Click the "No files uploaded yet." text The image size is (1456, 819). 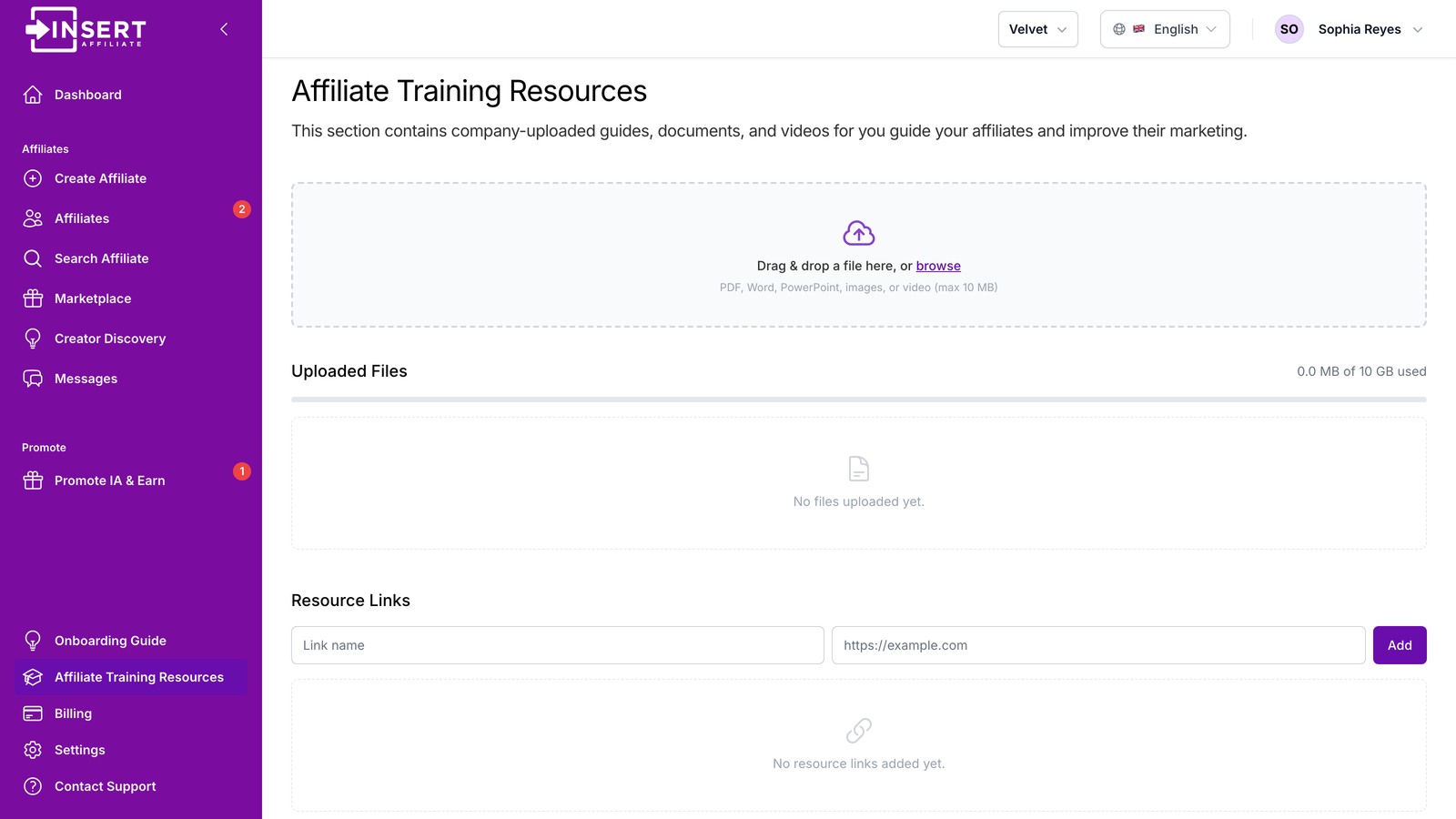tap(859, 501)
